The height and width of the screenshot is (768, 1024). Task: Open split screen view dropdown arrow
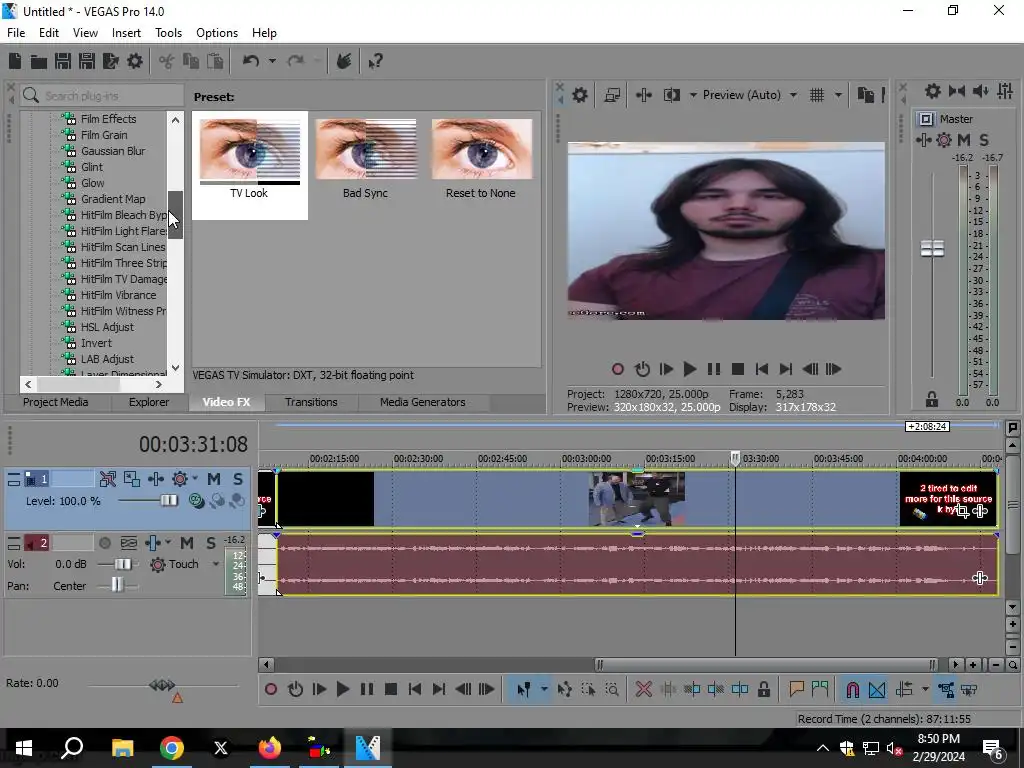[693, 95]
